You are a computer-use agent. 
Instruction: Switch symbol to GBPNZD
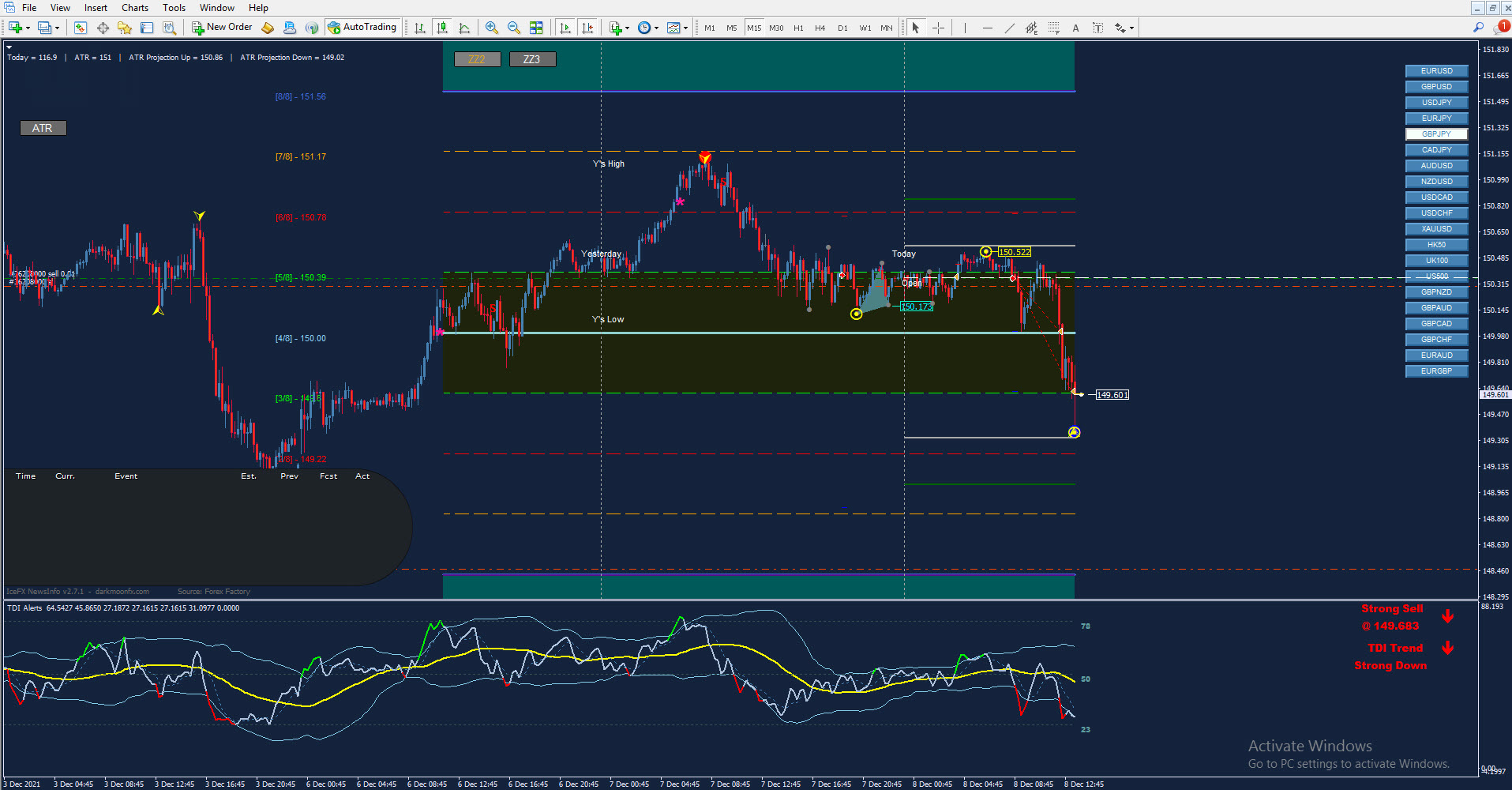[x=1436, y=292]
